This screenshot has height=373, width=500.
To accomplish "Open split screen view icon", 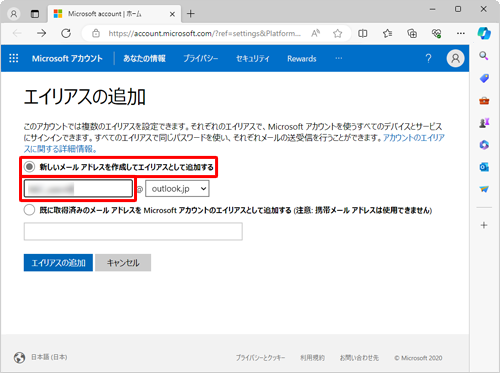I will pyautogui.click(x=363, y=33).
